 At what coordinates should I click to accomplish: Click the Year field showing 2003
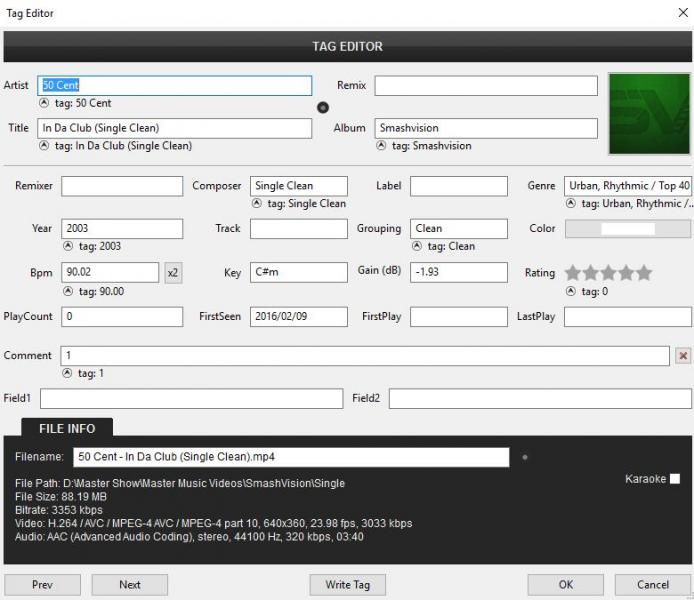tap(122, 229)
